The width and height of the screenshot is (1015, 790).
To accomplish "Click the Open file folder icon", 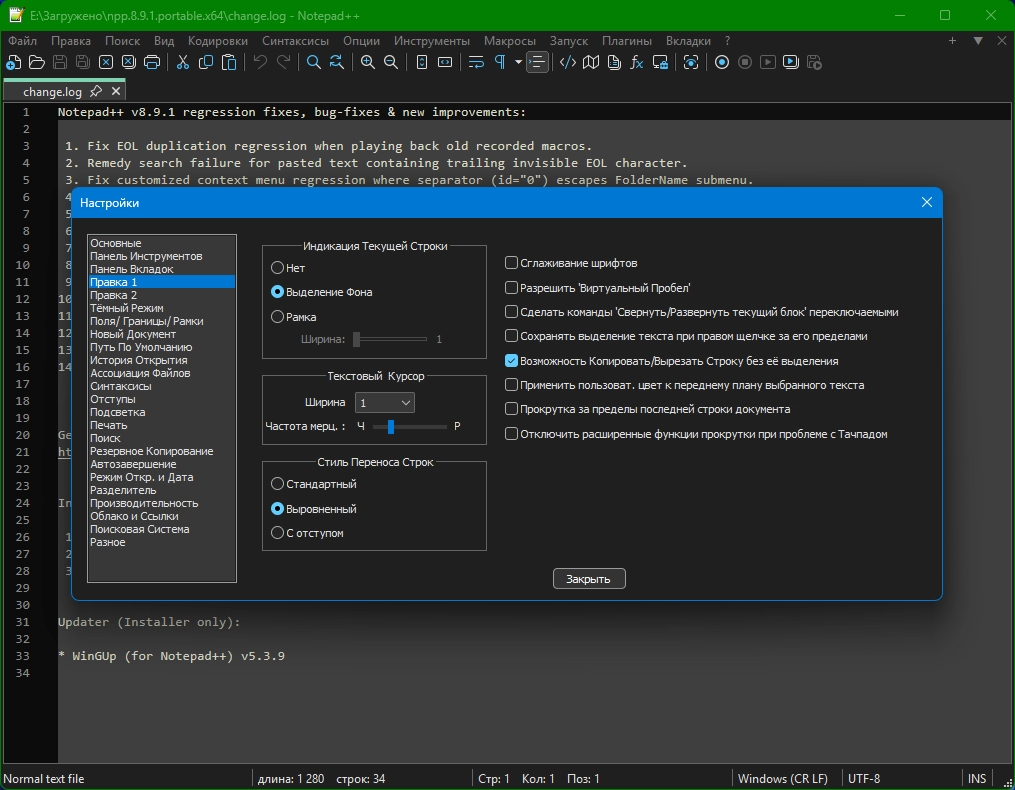I will tap(36, 62).
